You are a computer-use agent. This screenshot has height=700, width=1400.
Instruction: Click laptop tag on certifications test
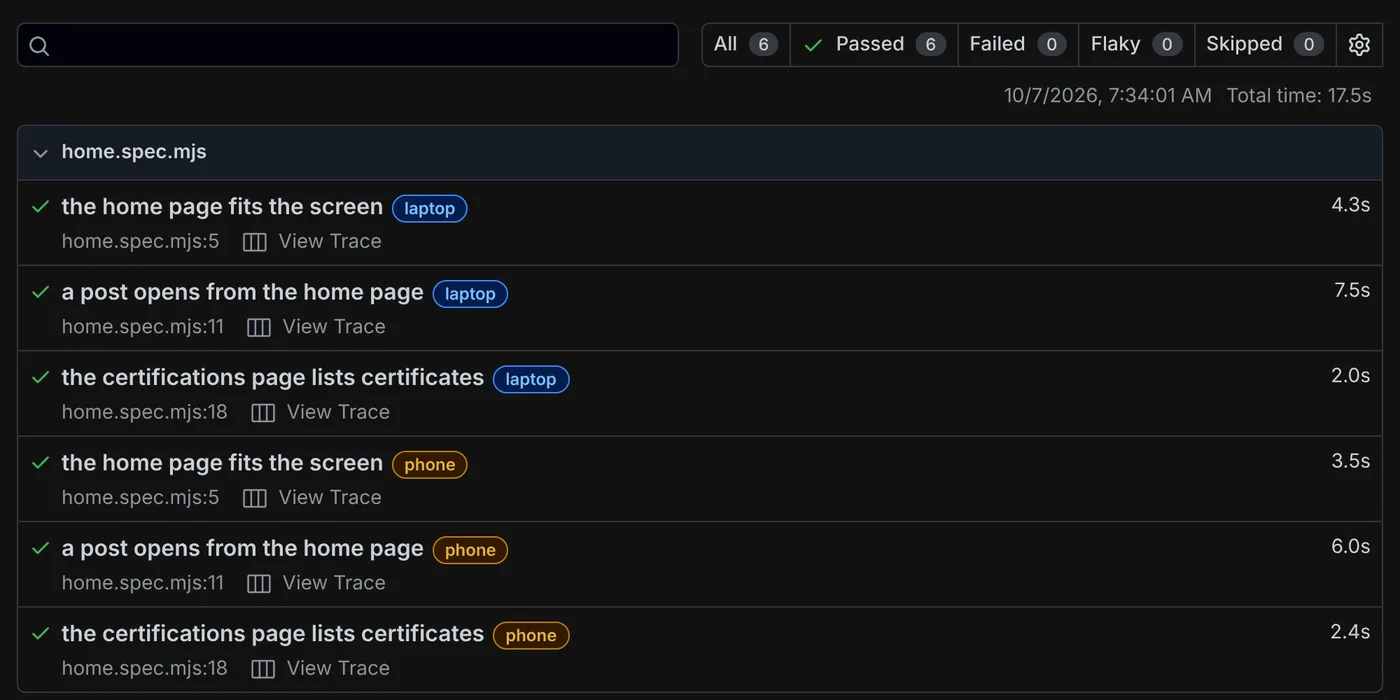[531, 380]
